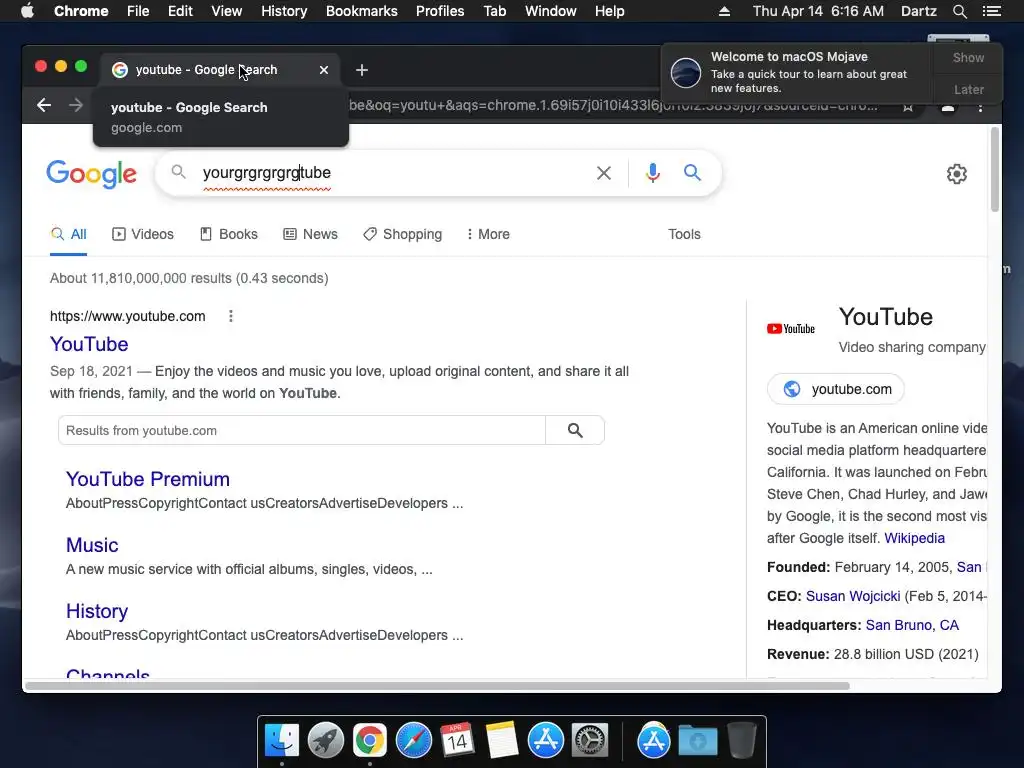Switch to Books results tab
This screenshot has width=1024, height=768.
229,234
